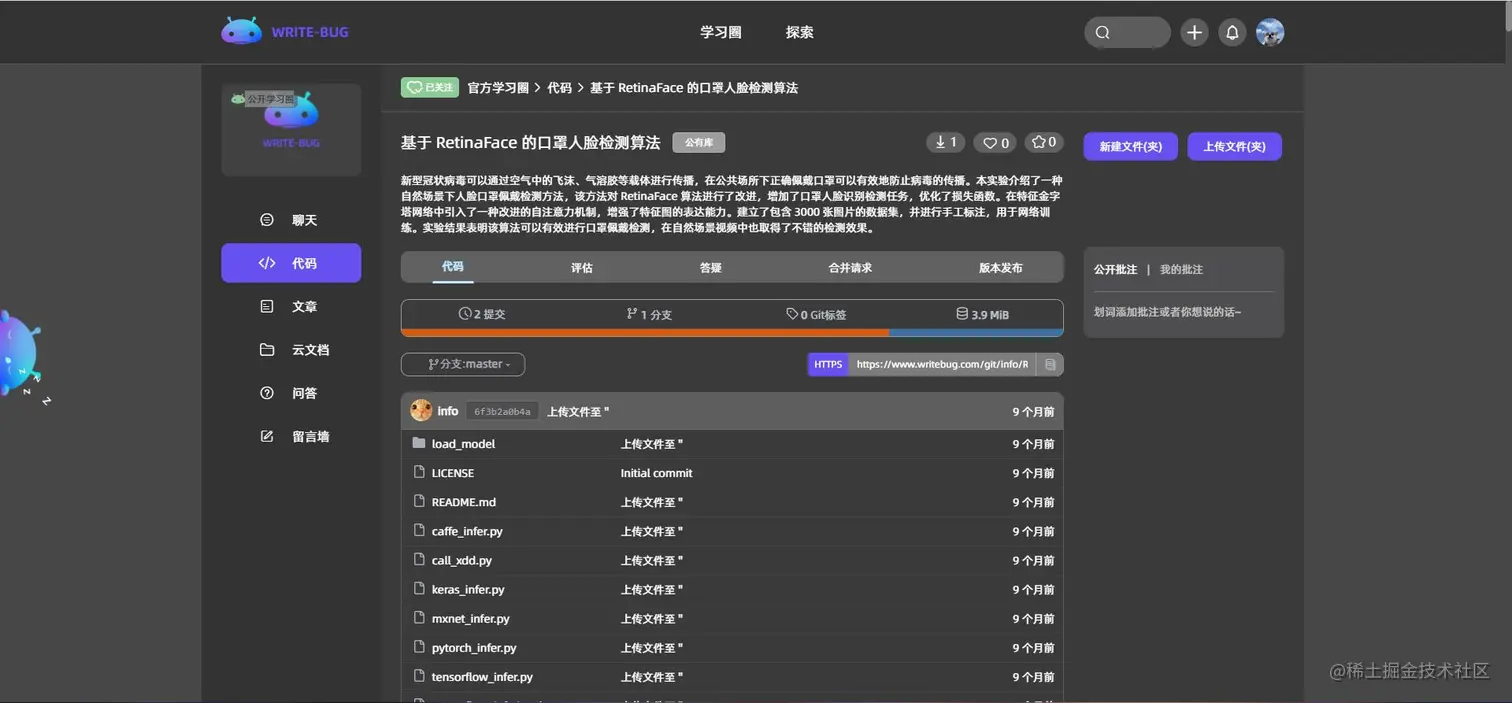Click the floating sleeping mascot
This screenshot has height=703, width=1512.
[22, 355]
